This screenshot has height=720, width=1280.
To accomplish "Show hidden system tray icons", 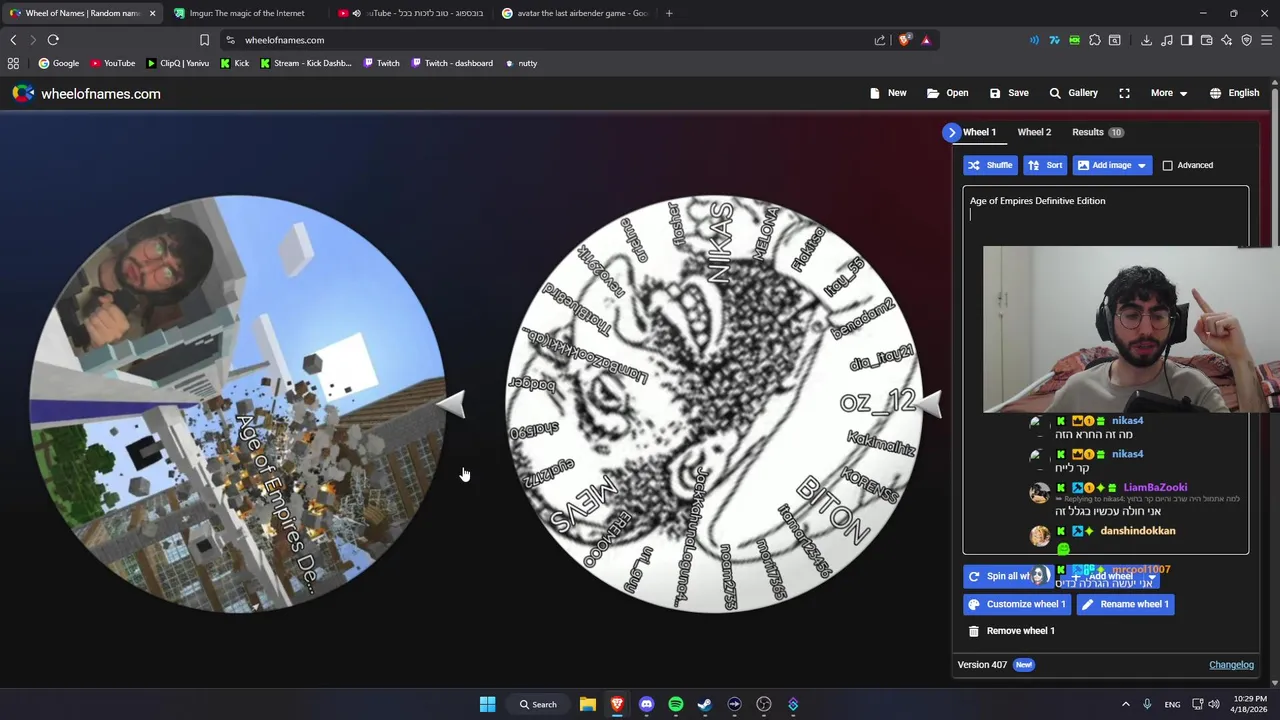I will pos(1125,704).
